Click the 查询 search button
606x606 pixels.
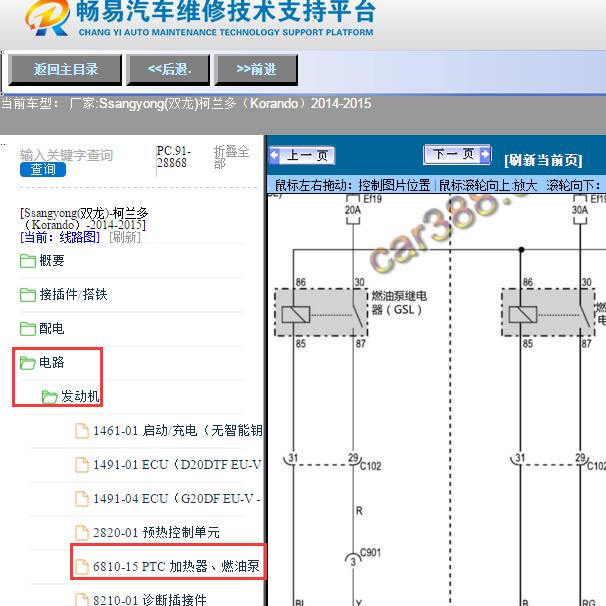pos(43,169)
